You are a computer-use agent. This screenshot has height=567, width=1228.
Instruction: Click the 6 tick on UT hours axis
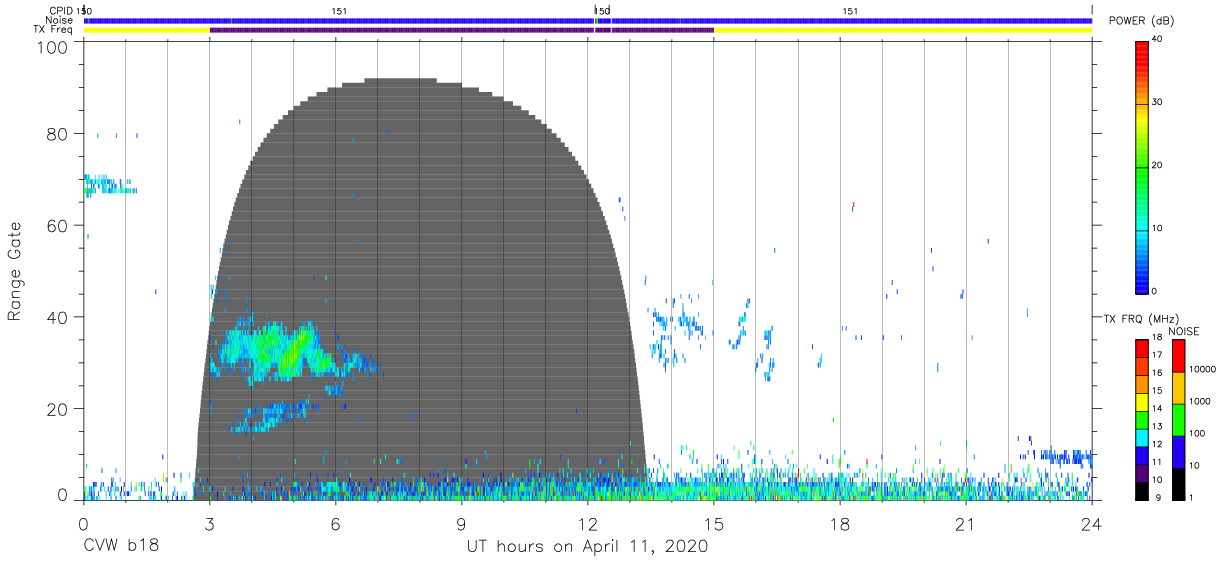[x=335, y=523]
